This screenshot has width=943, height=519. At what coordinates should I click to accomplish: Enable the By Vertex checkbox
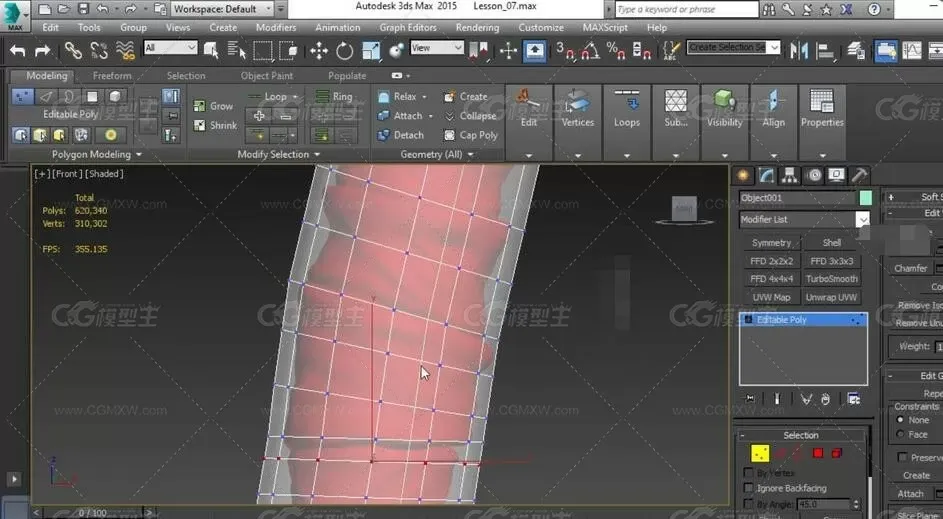point(749,473)
